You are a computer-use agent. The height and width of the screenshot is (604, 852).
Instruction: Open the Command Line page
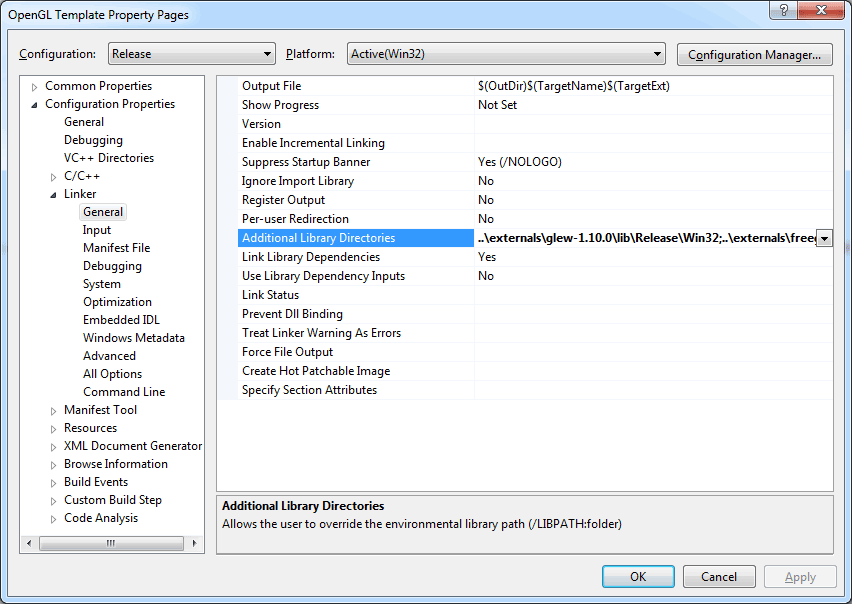[124, 391]
